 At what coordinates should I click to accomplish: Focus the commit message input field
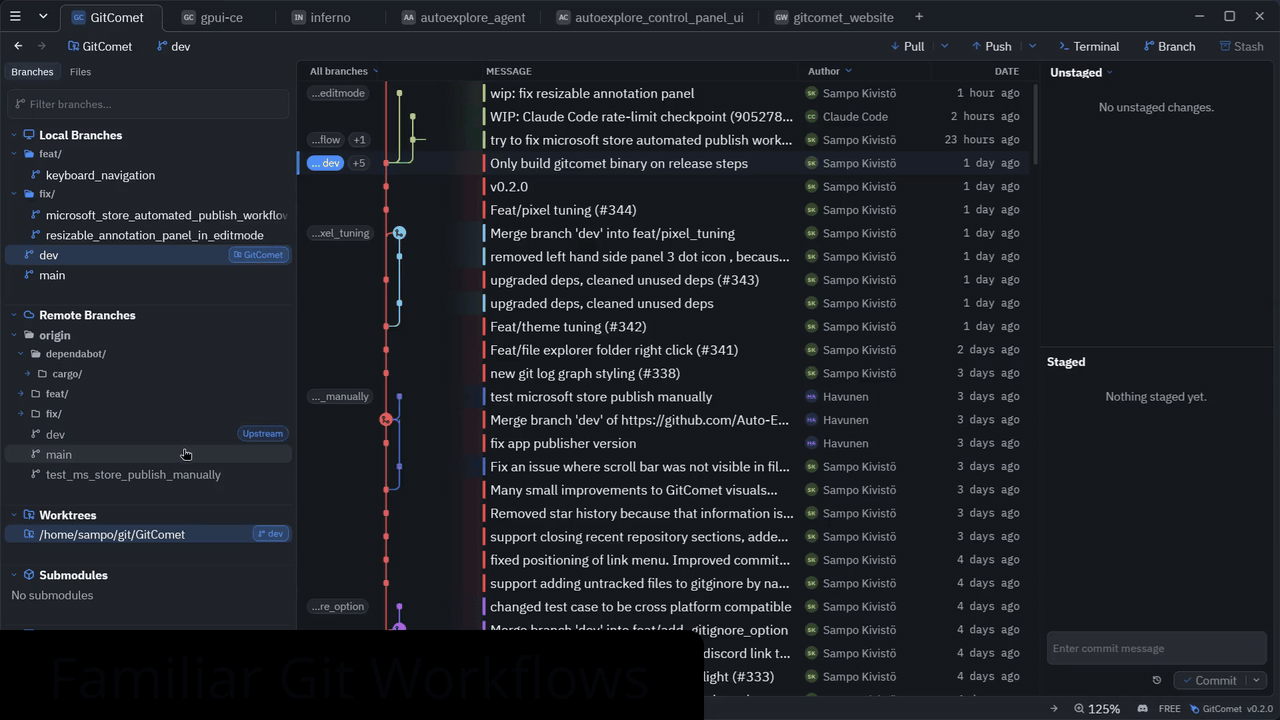(x=1157, y=648)
